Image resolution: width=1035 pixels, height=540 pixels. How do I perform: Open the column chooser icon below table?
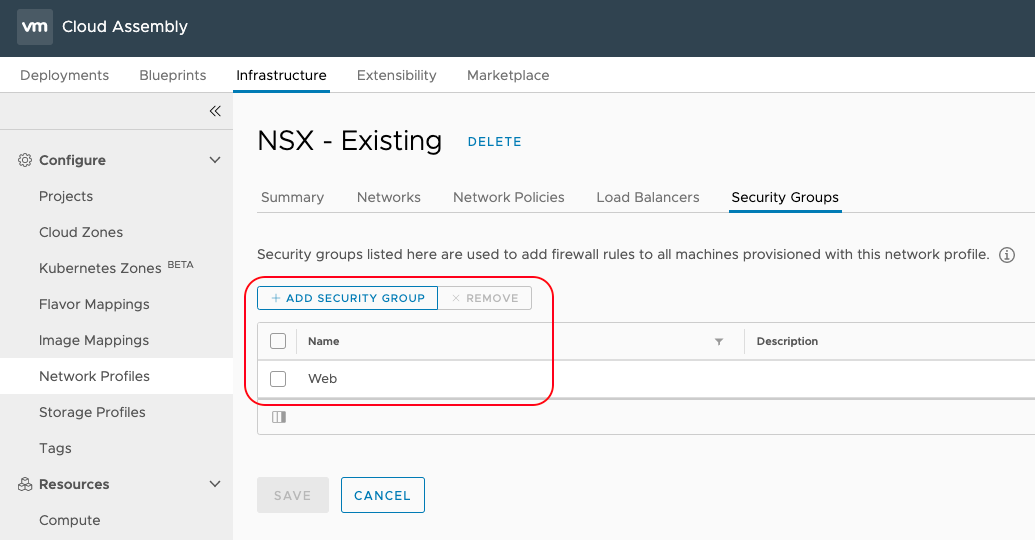pyautogui.click(x=279, y=417)
